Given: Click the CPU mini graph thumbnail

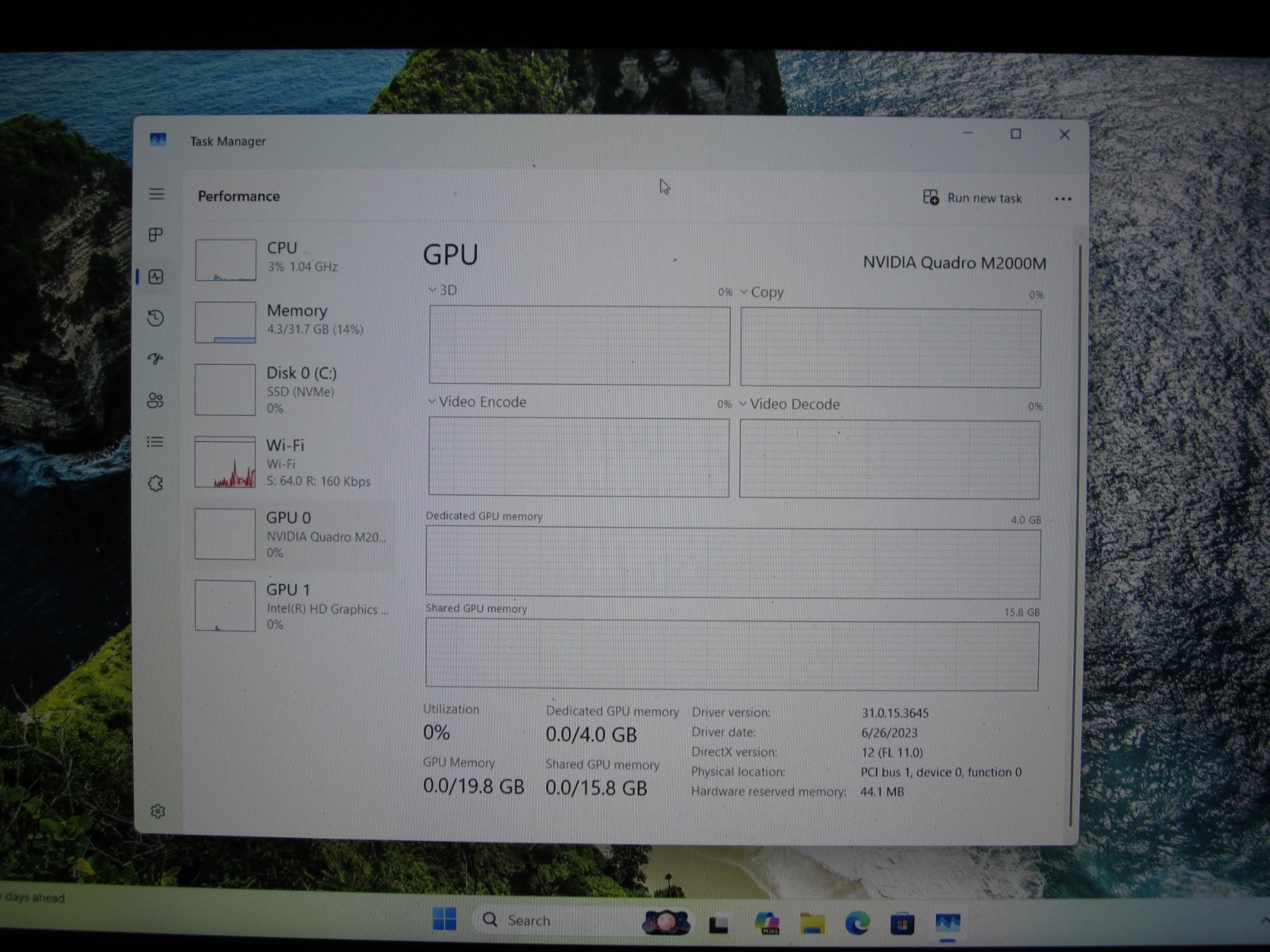Looking at the screenshot, I should click(x=225, y=260).
